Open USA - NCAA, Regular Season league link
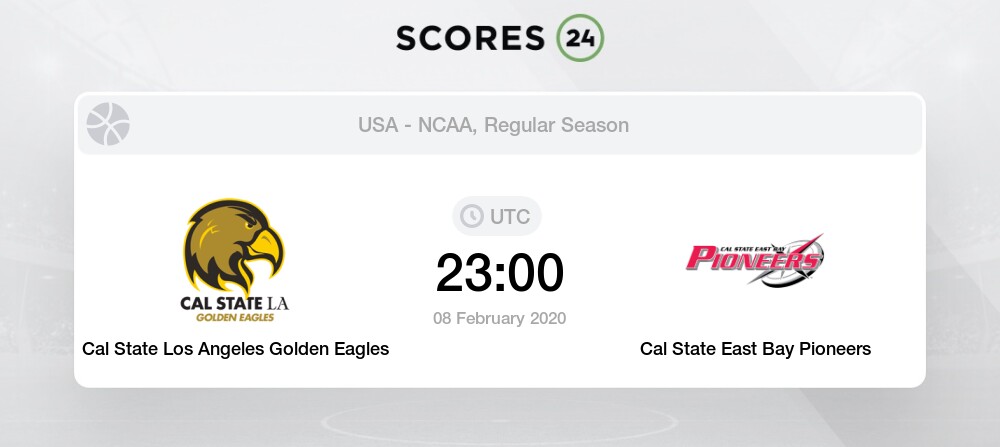 click(x=494, y=125)
